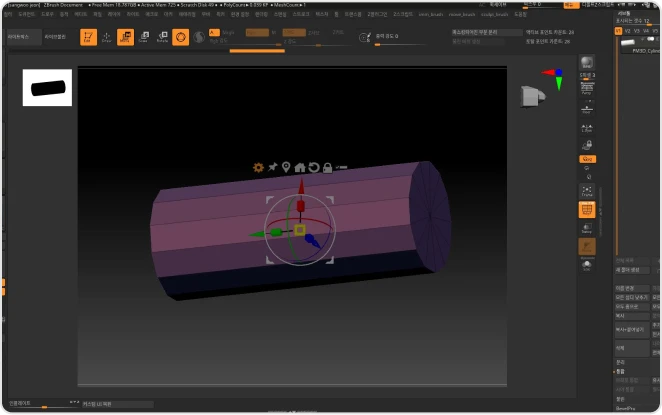Activate the Edit mode button

[88, 37]
